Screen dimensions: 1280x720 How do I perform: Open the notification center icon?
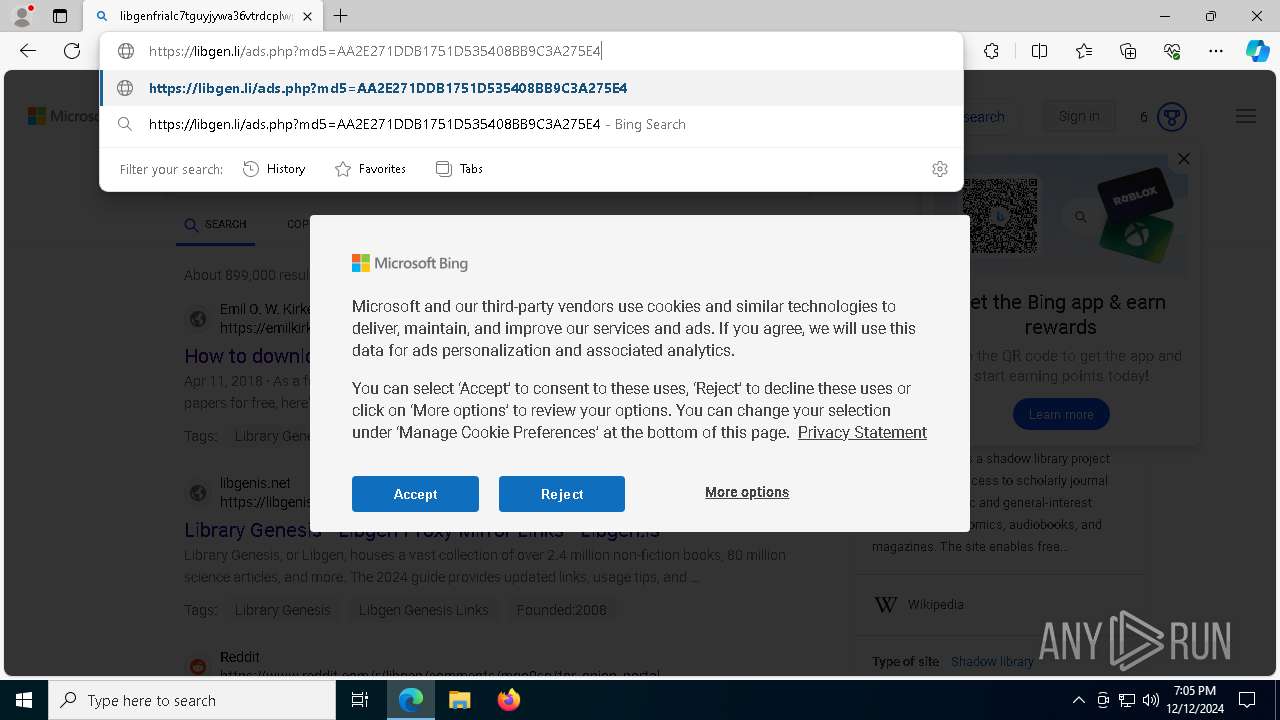coord(1247,700)
